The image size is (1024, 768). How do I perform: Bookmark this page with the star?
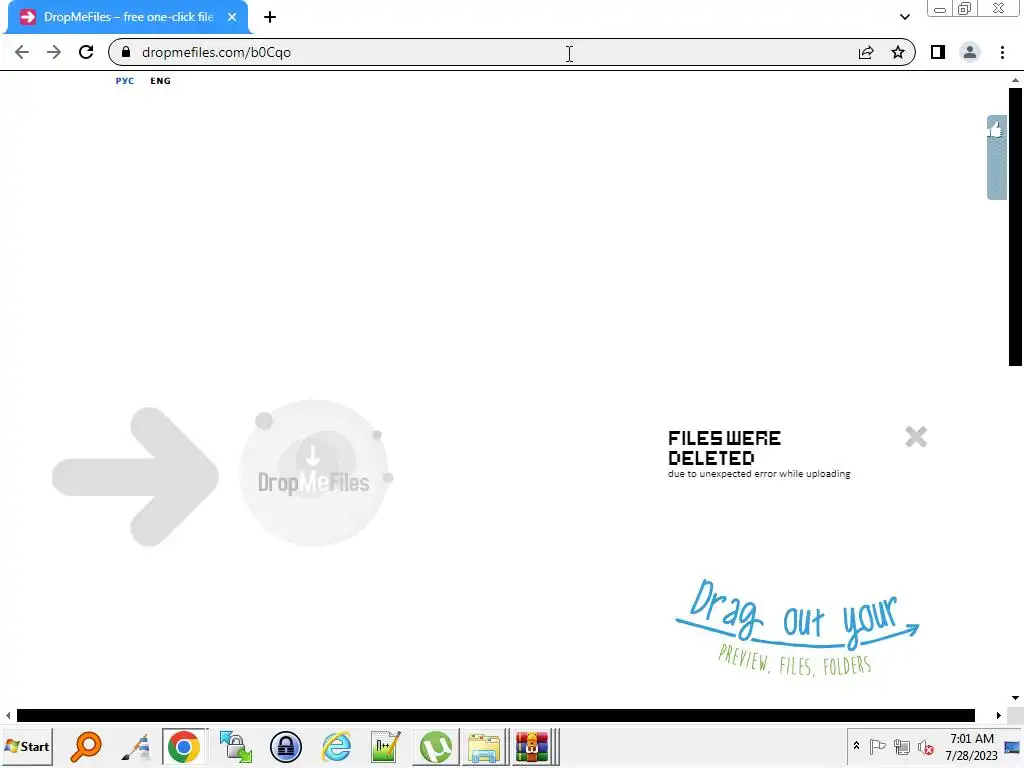[898, 52]
